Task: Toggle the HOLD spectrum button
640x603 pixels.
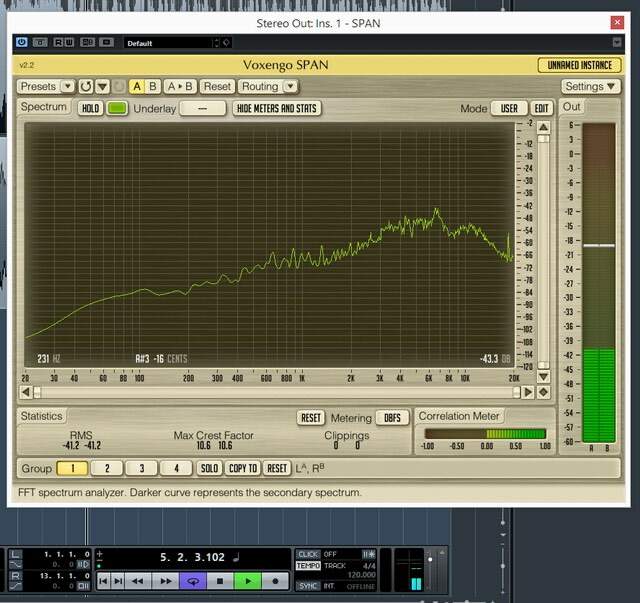Action: [x=90, y=108]
